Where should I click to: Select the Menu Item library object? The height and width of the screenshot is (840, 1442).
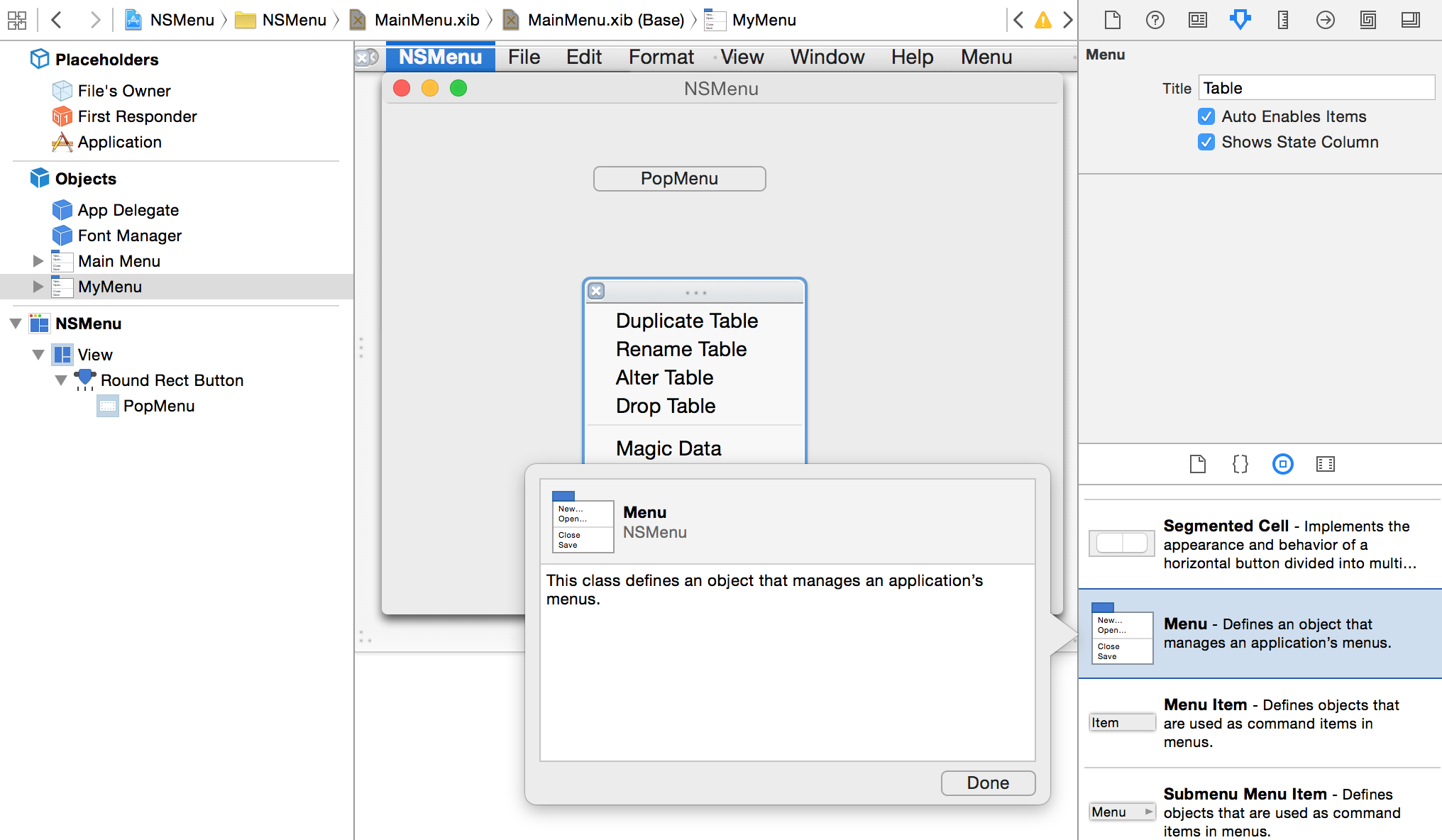coord(1260,723)
